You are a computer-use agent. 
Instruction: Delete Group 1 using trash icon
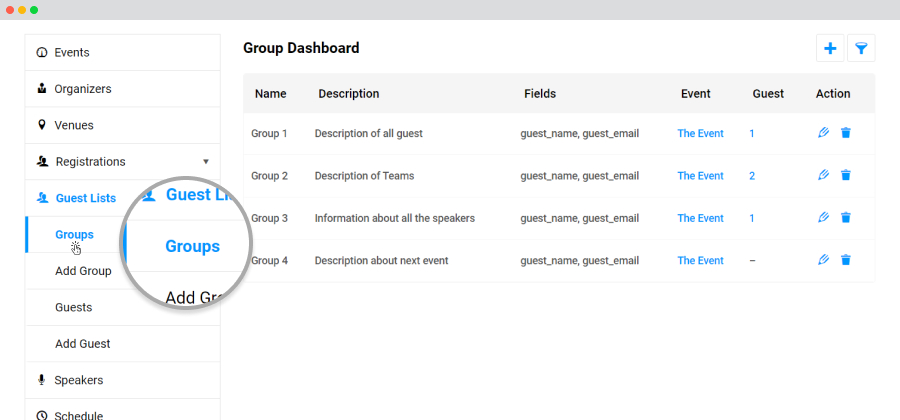click(845, 133)
